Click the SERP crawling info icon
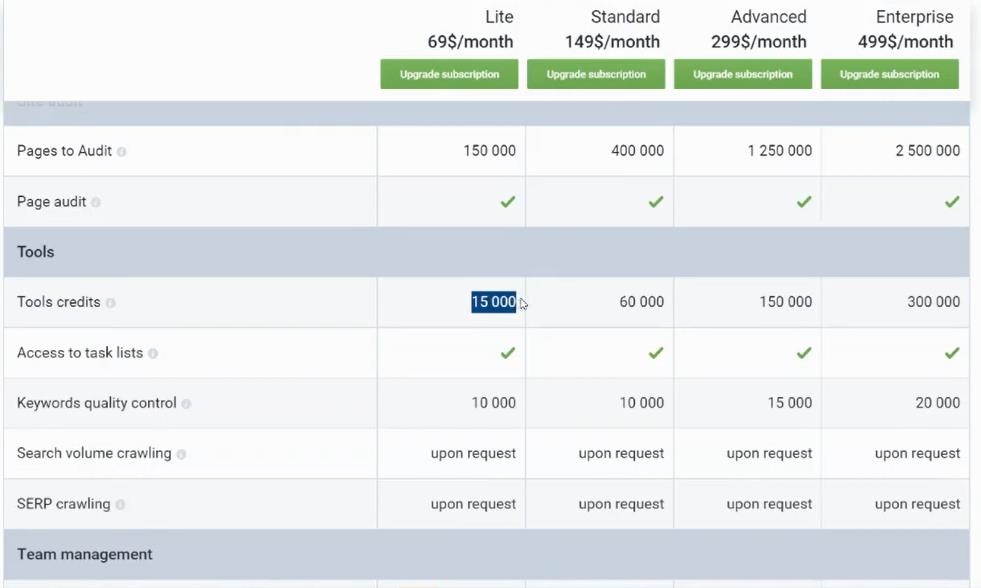This screenshot has height=588, width=981. [x=120, y=505]
